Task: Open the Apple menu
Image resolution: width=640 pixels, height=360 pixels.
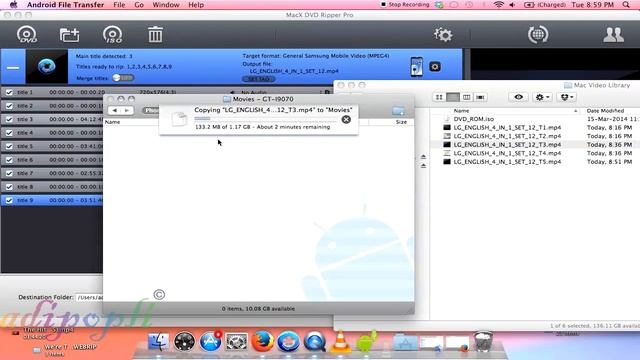Action: pos(13,5)
